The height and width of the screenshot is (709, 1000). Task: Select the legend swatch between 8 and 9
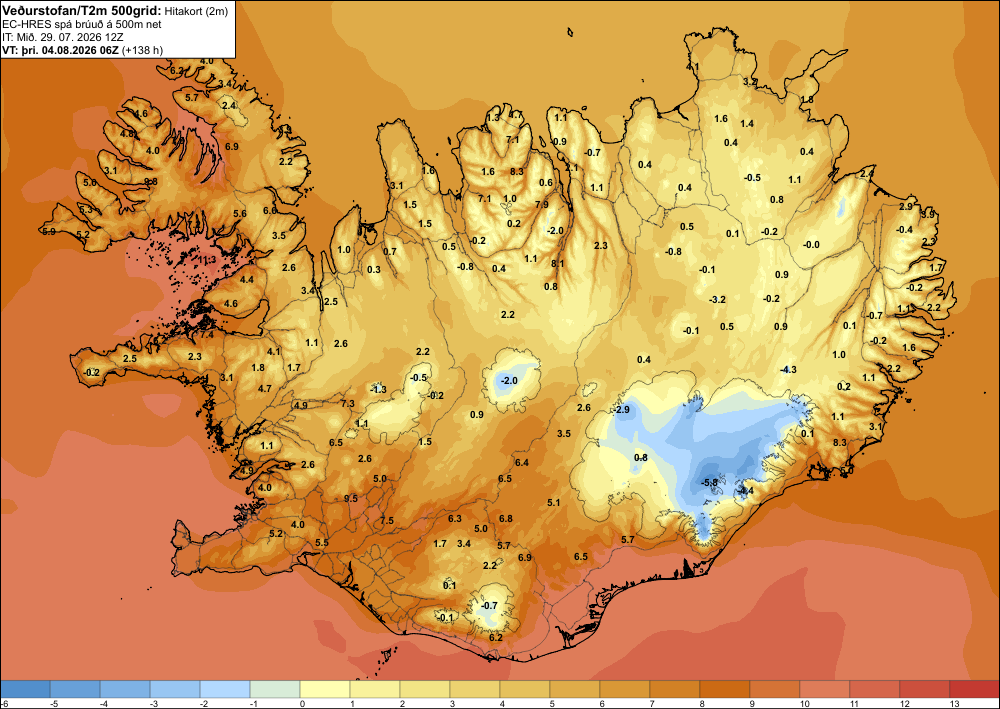(724, 689)
